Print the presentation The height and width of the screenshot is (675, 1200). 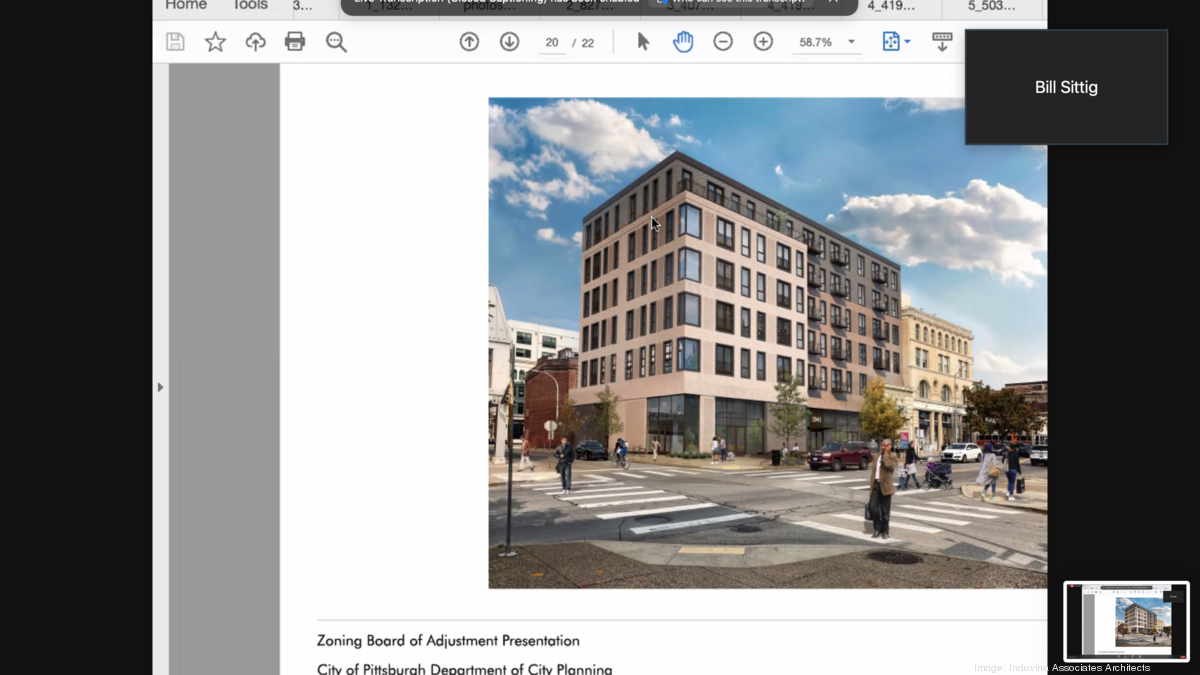295,41
